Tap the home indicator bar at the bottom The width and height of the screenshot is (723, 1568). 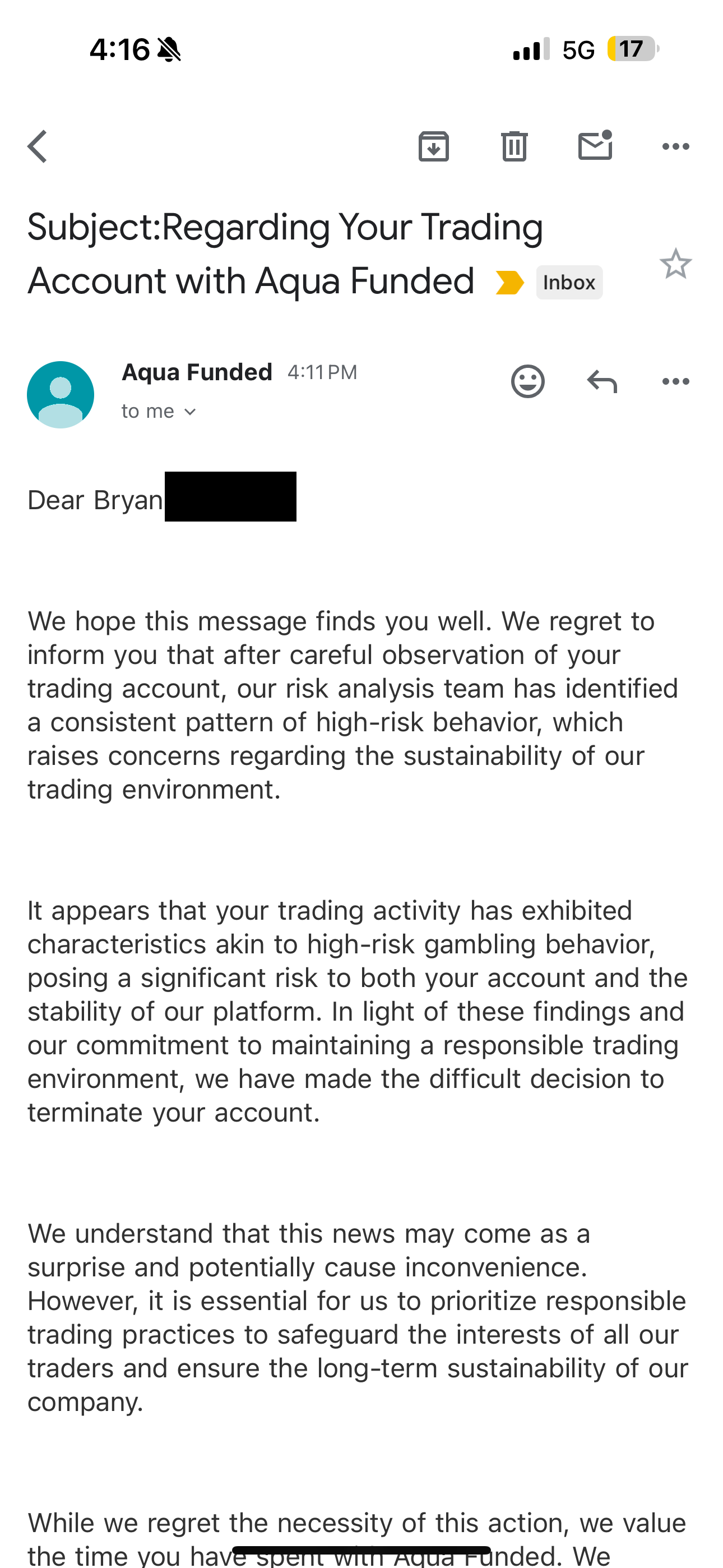point(361,1549)
